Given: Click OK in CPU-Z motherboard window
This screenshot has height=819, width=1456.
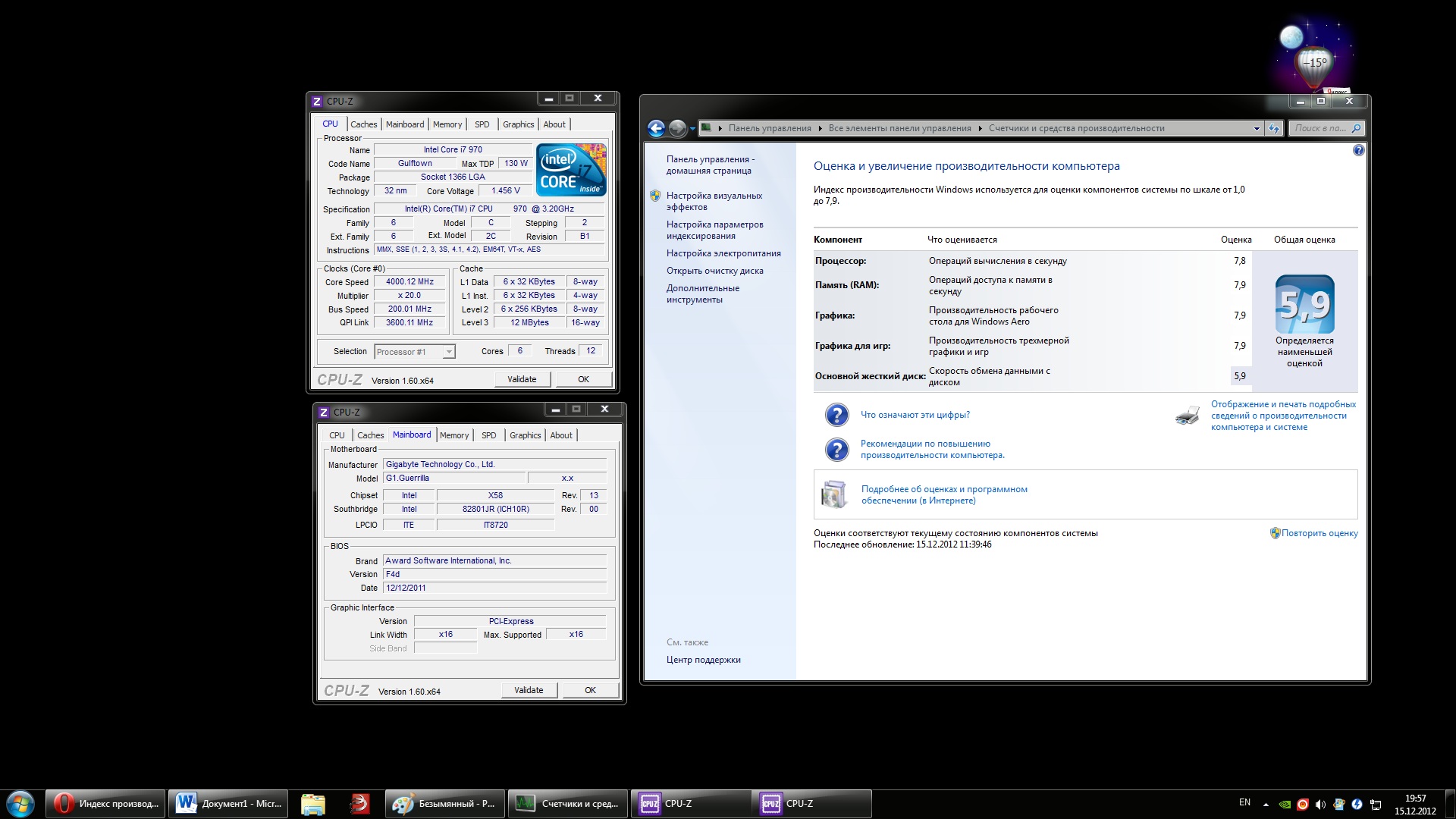Looking at the screenshot, I should pyautogui.click(x=591, y=691).
